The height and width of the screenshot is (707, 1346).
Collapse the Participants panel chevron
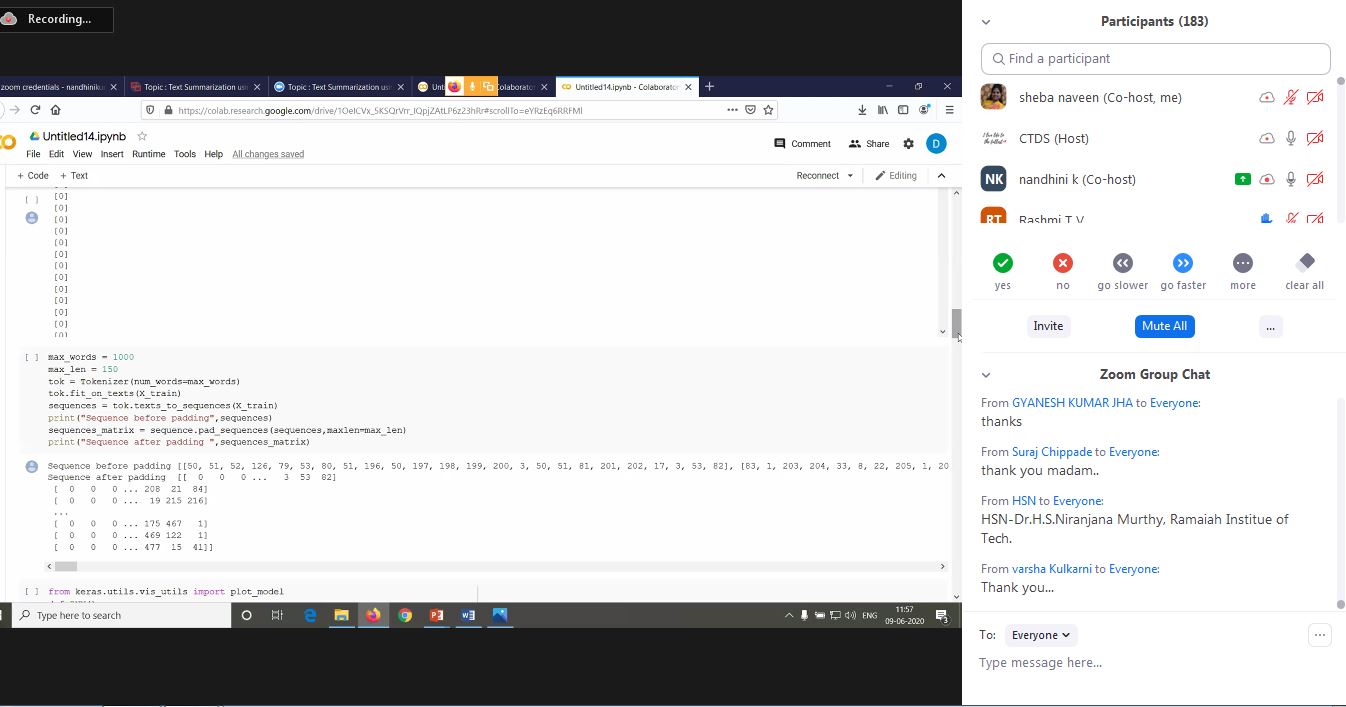click(x=986, y=21)
